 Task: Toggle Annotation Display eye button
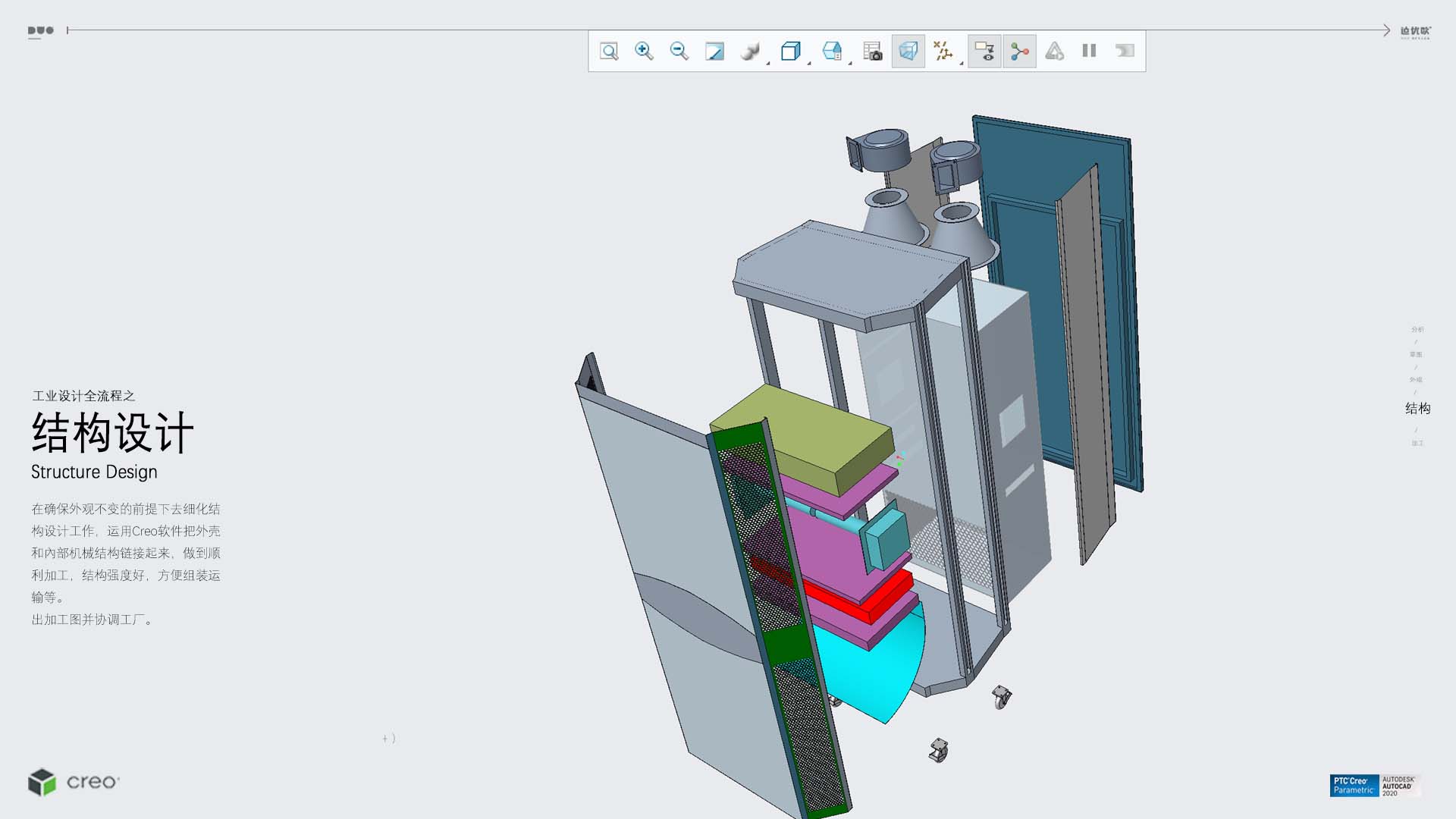click(984, 52)
